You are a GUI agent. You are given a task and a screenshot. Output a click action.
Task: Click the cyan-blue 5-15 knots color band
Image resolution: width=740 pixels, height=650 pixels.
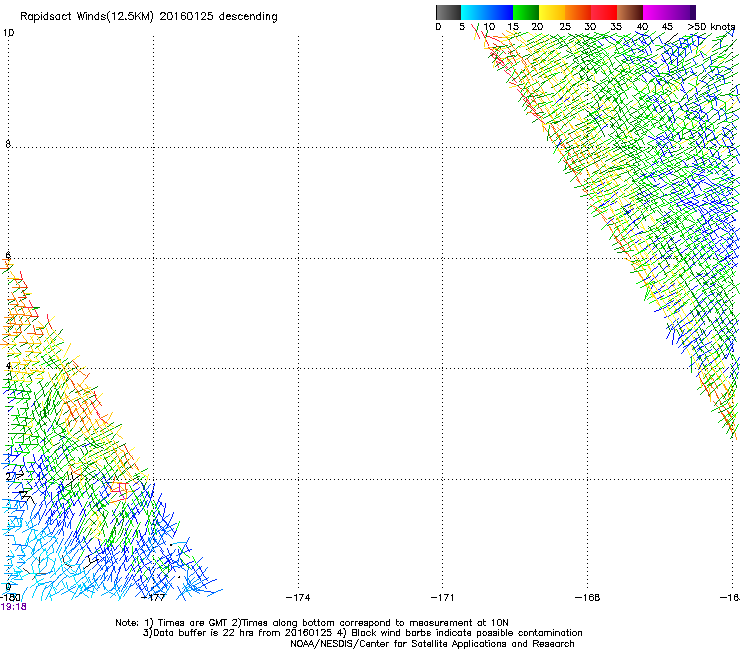pyautogui.click(x=487, y=12)
